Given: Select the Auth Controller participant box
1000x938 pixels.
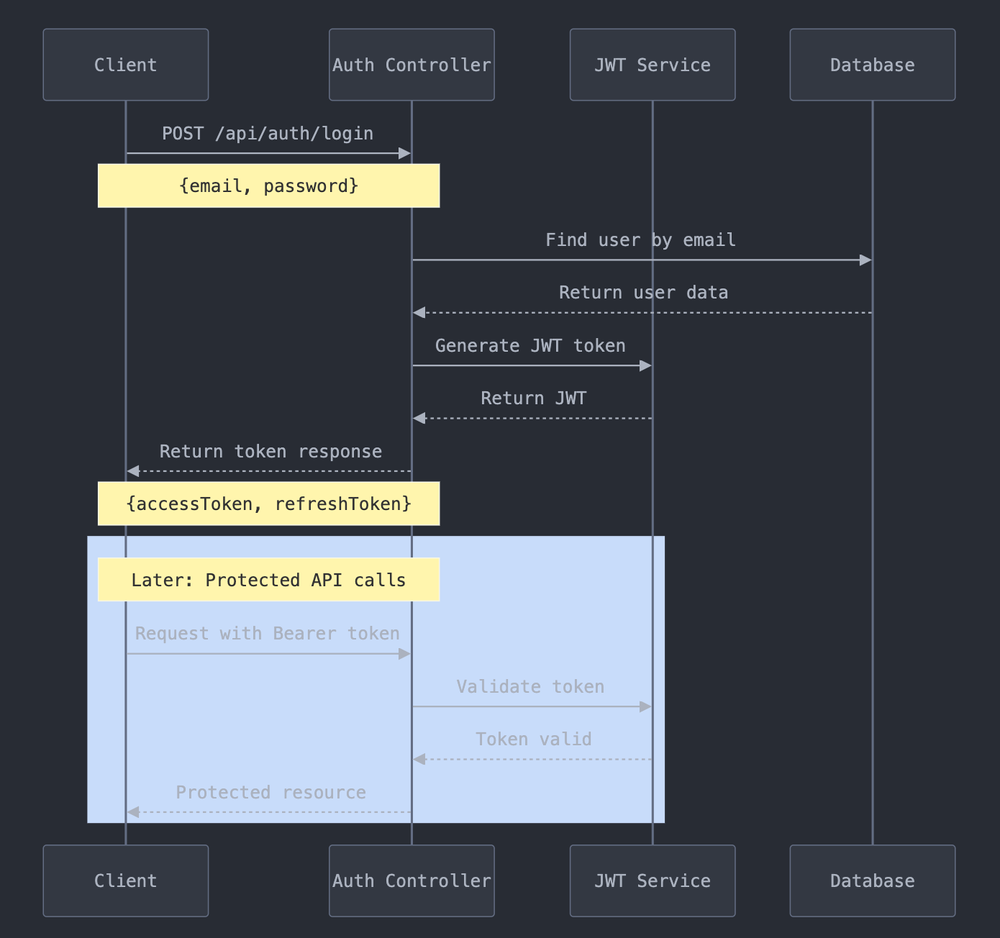Looking at the screenshot, I should [x=411, y=64].
